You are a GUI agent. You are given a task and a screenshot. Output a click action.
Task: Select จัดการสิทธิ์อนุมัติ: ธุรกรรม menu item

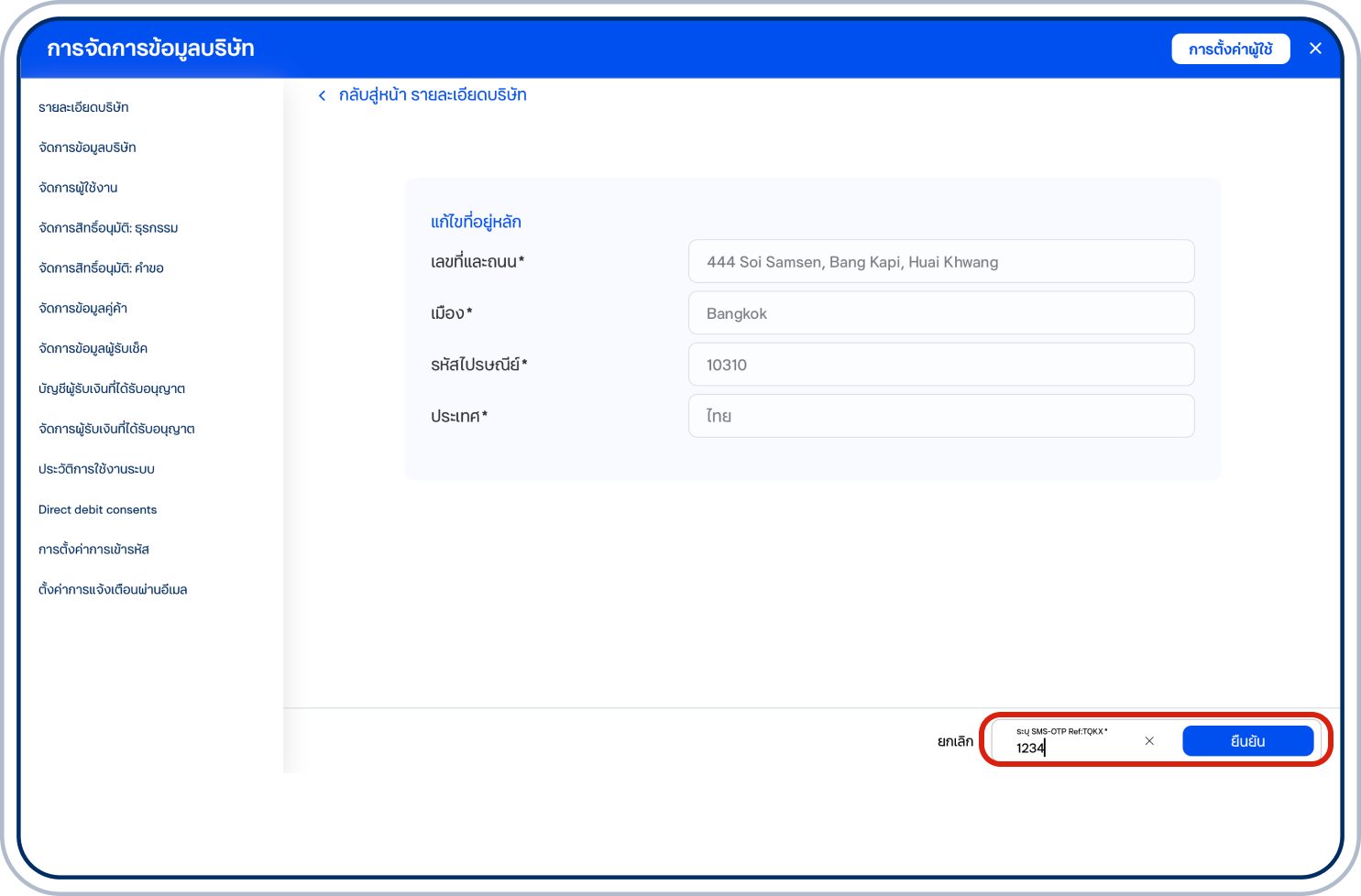pyautogui.click(x=108, y=228)
